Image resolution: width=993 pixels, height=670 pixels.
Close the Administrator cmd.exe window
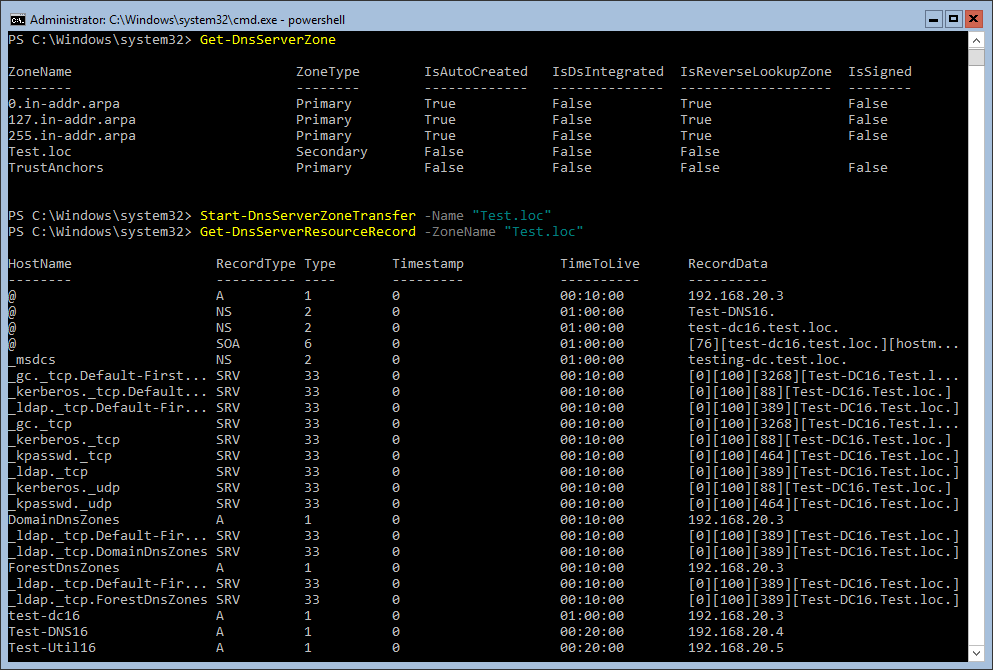[973, 19]
